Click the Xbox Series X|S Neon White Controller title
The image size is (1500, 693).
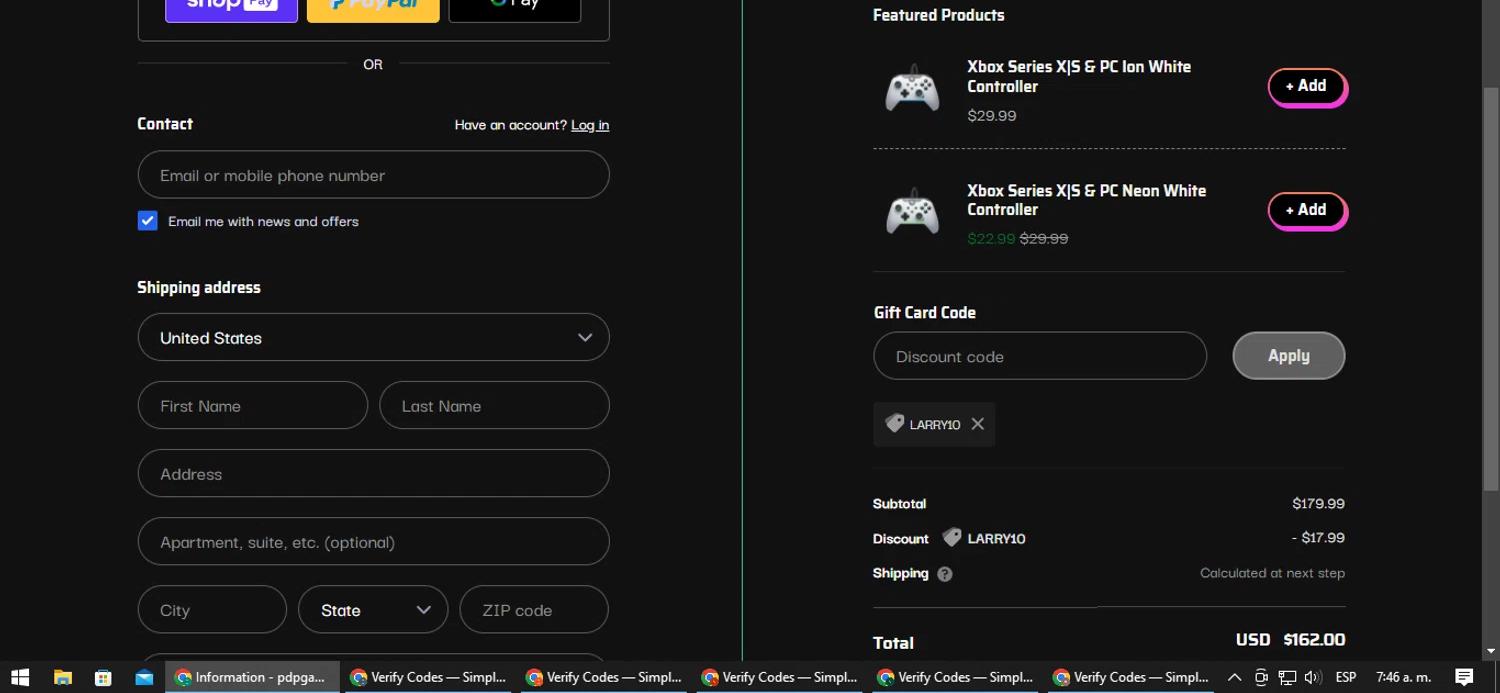pos(1087,200)
